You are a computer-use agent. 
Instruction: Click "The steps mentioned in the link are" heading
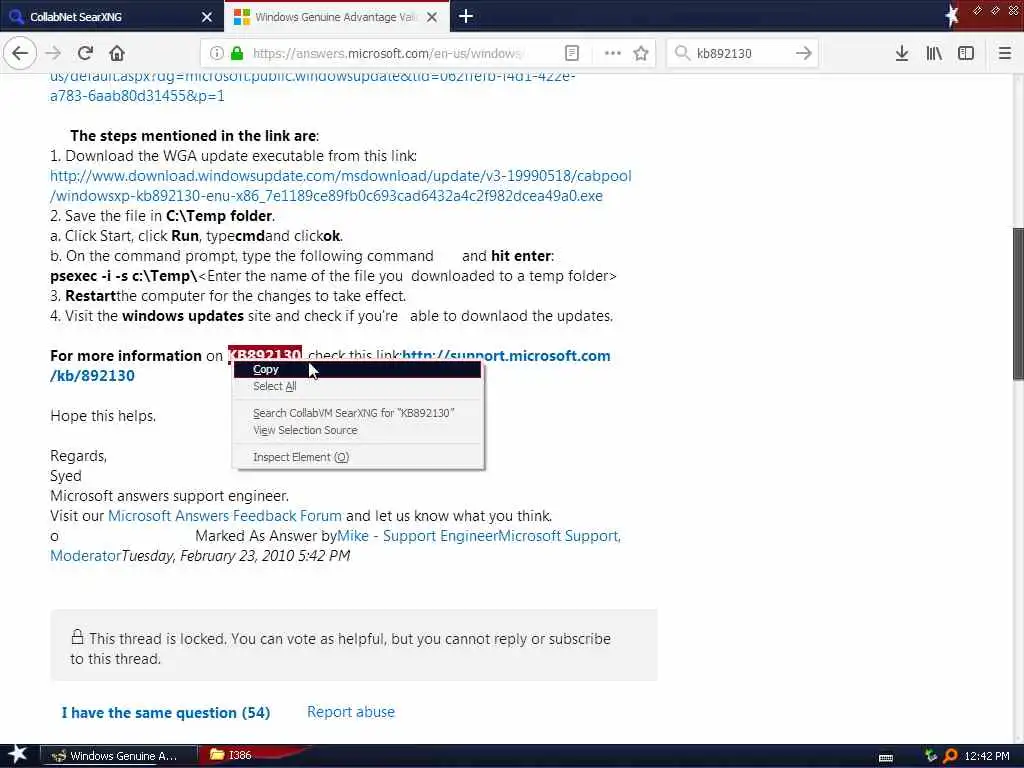pyautogui.click(x=193, y=136)
